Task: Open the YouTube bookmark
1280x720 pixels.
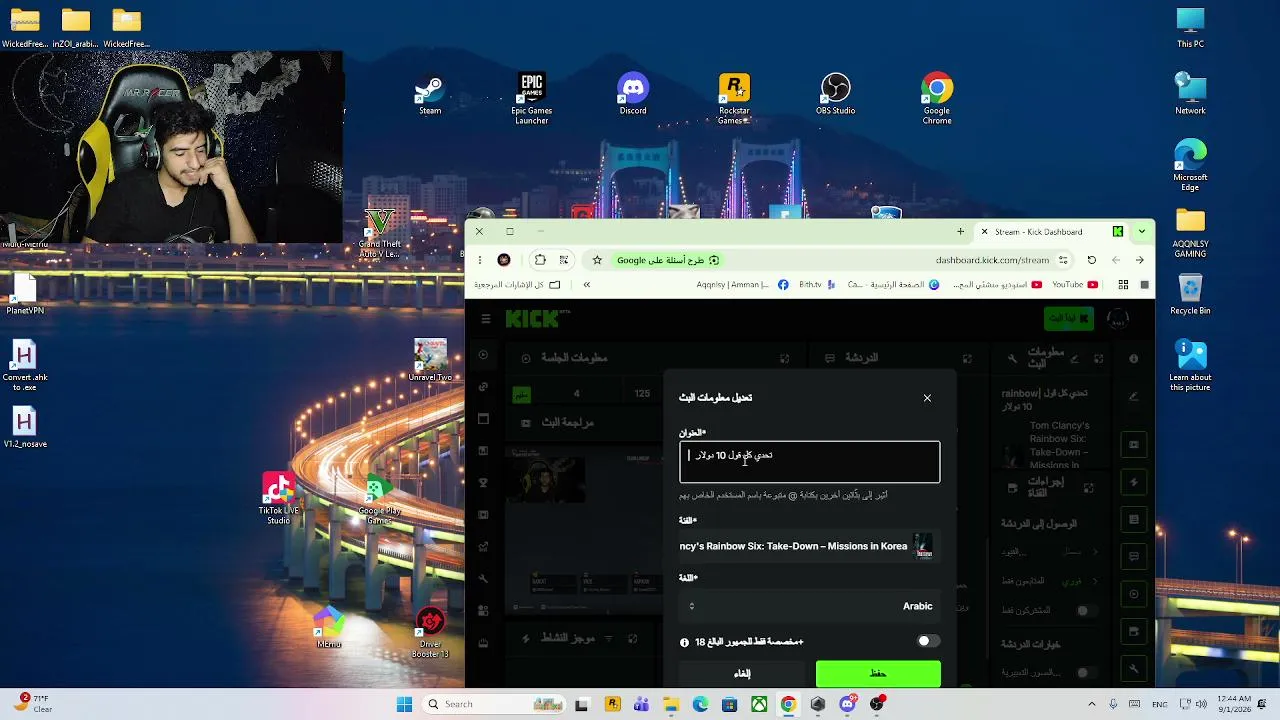Action: click(x=1073, y=285)
